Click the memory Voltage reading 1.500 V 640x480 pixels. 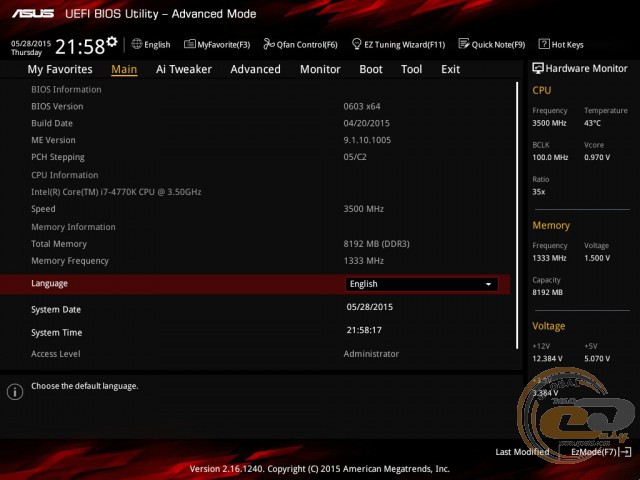coord(597,258)
